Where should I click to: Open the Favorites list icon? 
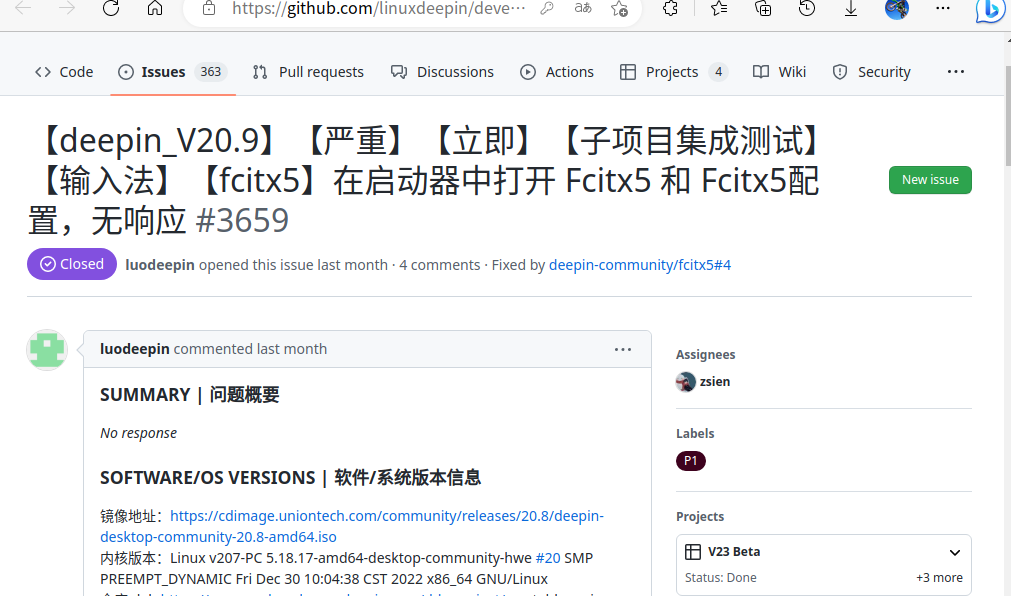point(718,10)
